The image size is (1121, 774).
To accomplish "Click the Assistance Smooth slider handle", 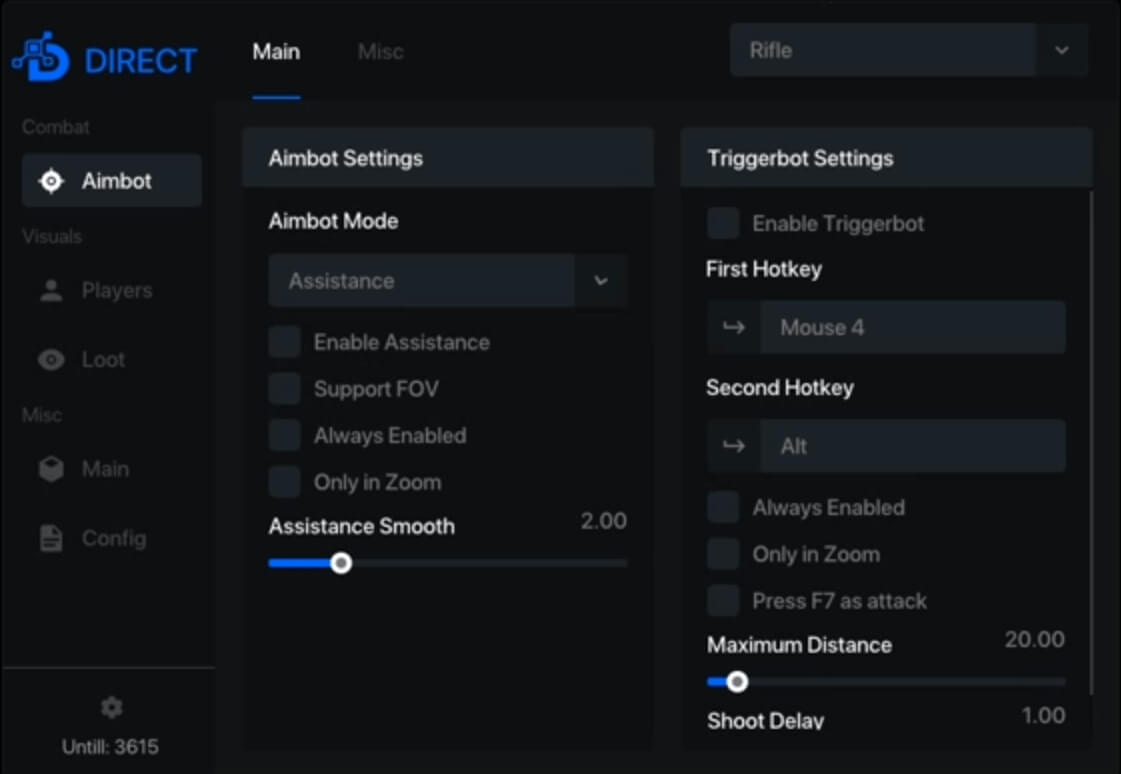I will tap(341, 563).
